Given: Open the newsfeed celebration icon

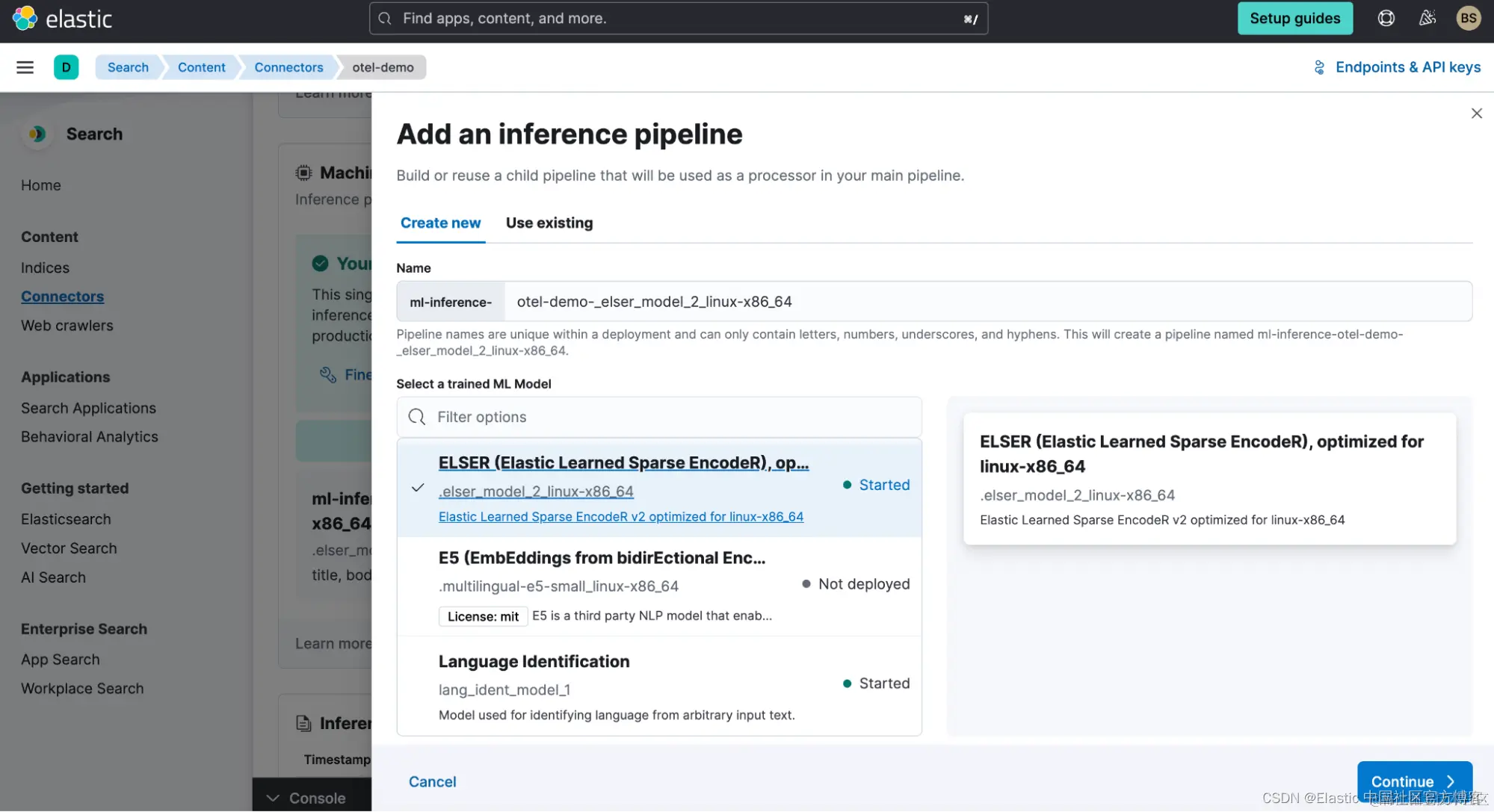Looking at the screenshot, I should (x=1427, y=18).
